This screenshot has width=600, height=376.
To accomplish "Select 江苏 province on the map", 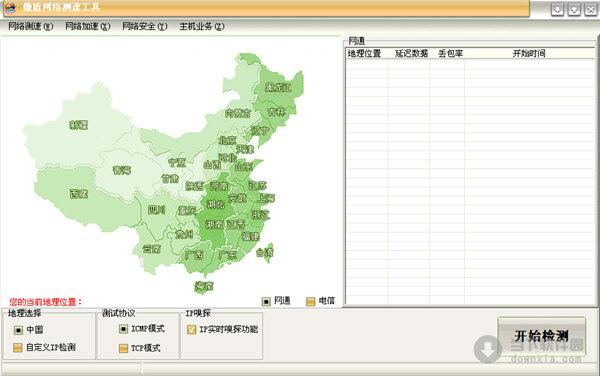I will 258,186.
